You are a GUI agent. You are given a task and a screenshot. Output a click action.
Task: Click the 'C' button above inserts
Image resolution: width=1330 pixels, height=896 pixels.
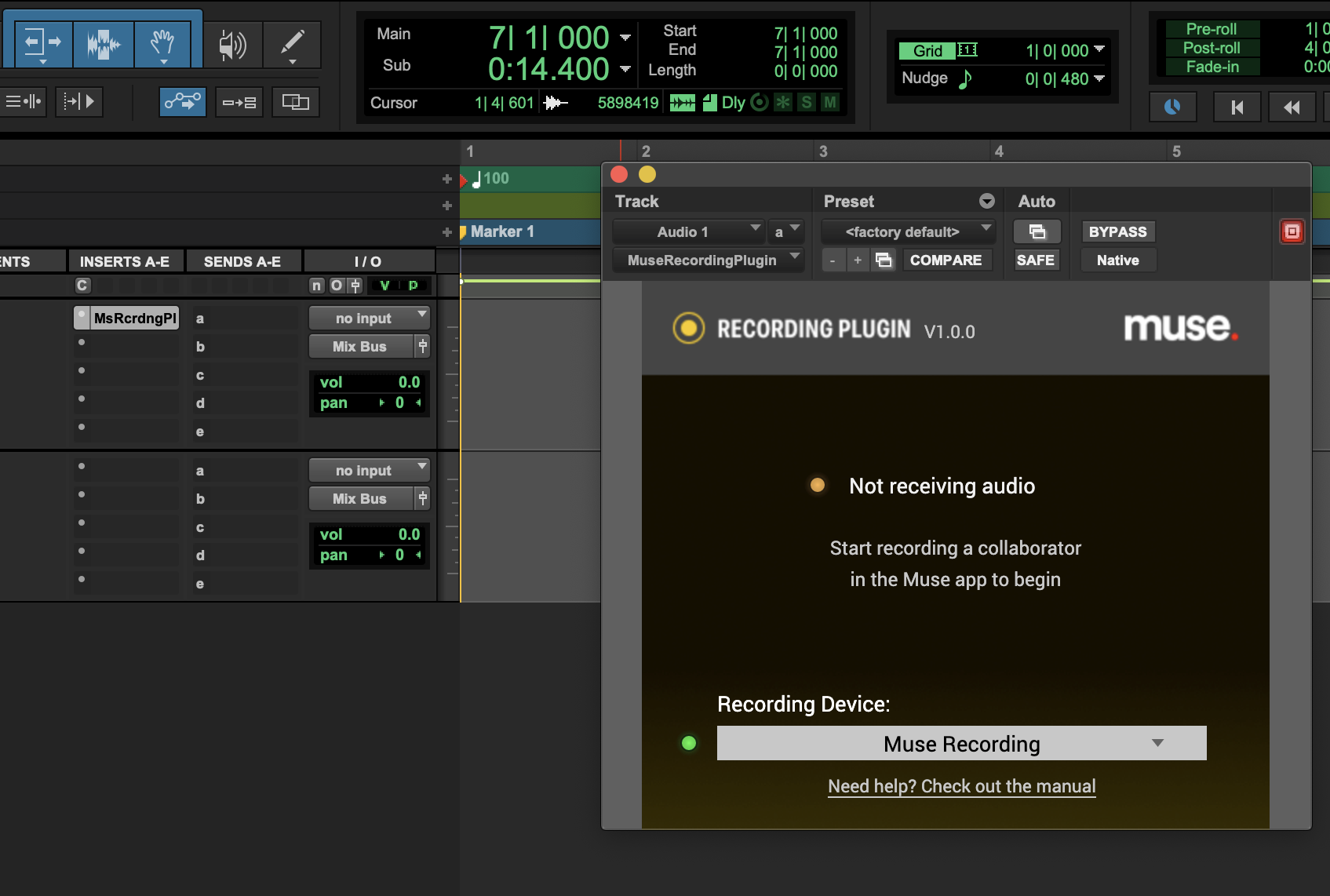pyautogui.click(x=82, y=286)
